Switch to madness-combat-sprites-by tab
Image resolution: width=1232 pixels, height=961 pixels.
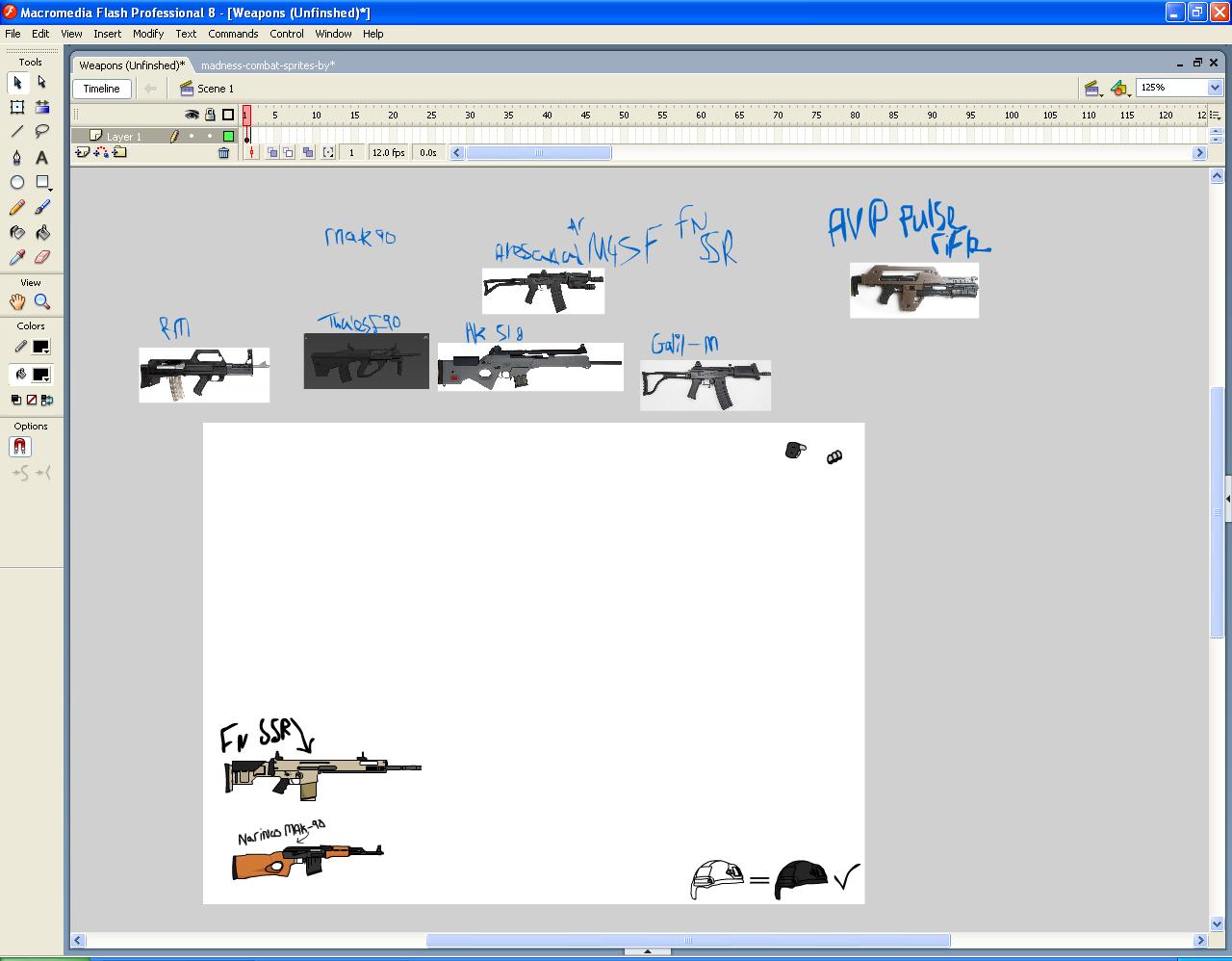pos(268,65)
